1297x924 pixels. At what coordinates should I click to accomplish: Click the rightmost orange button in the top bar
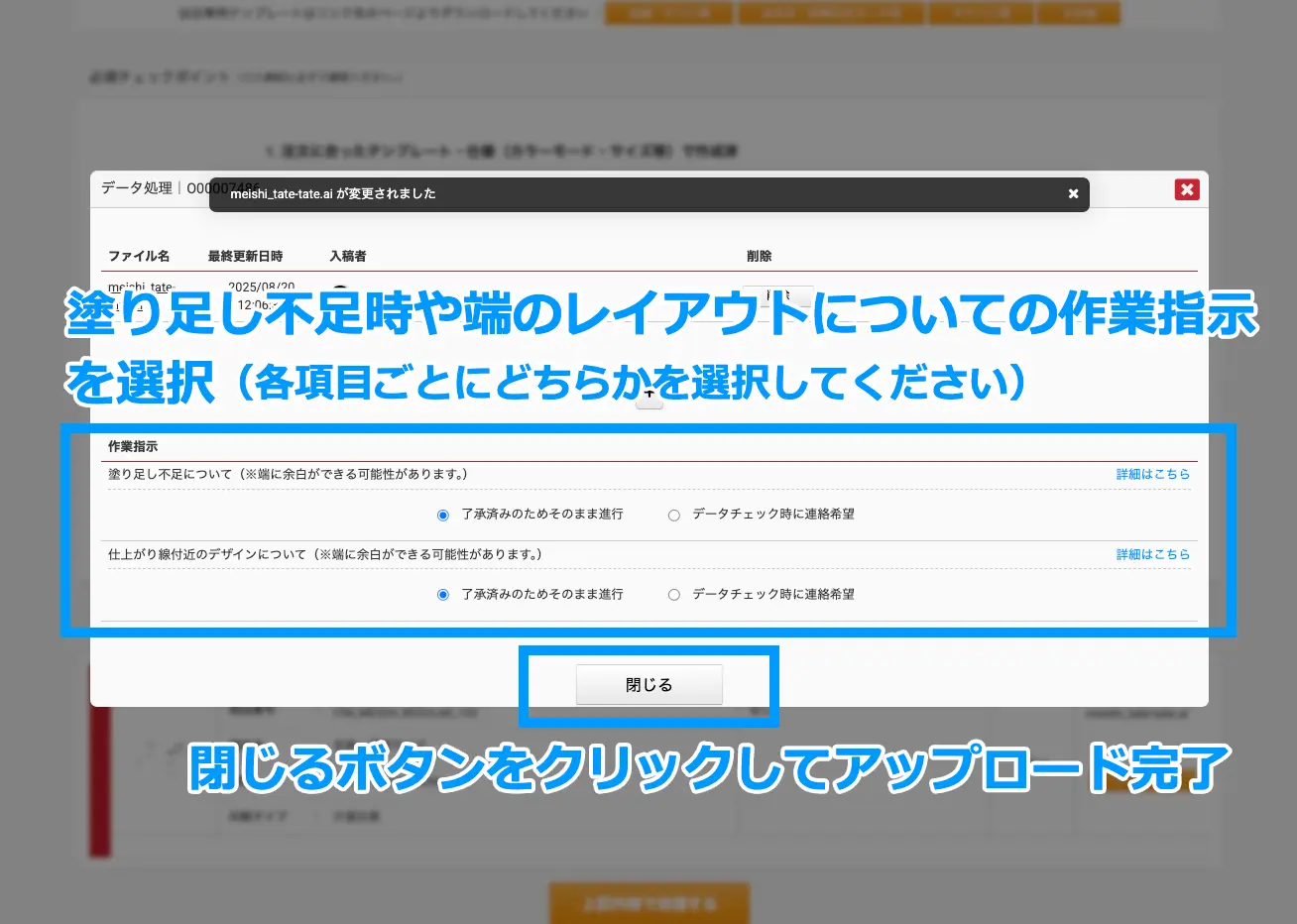(x=1079, y=13)
